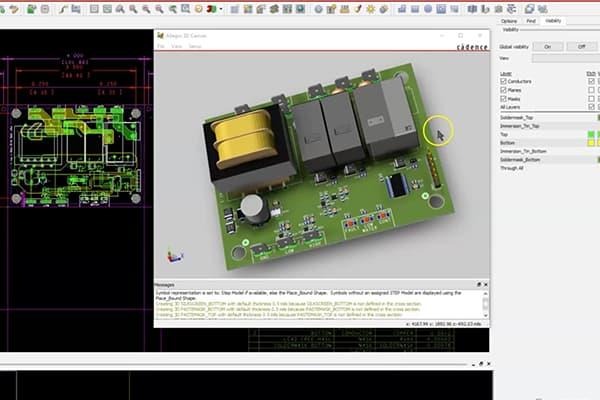The image size is (600, 400).
Task: Open the File menu in 3D Canvas
Action: coord(161,46)
